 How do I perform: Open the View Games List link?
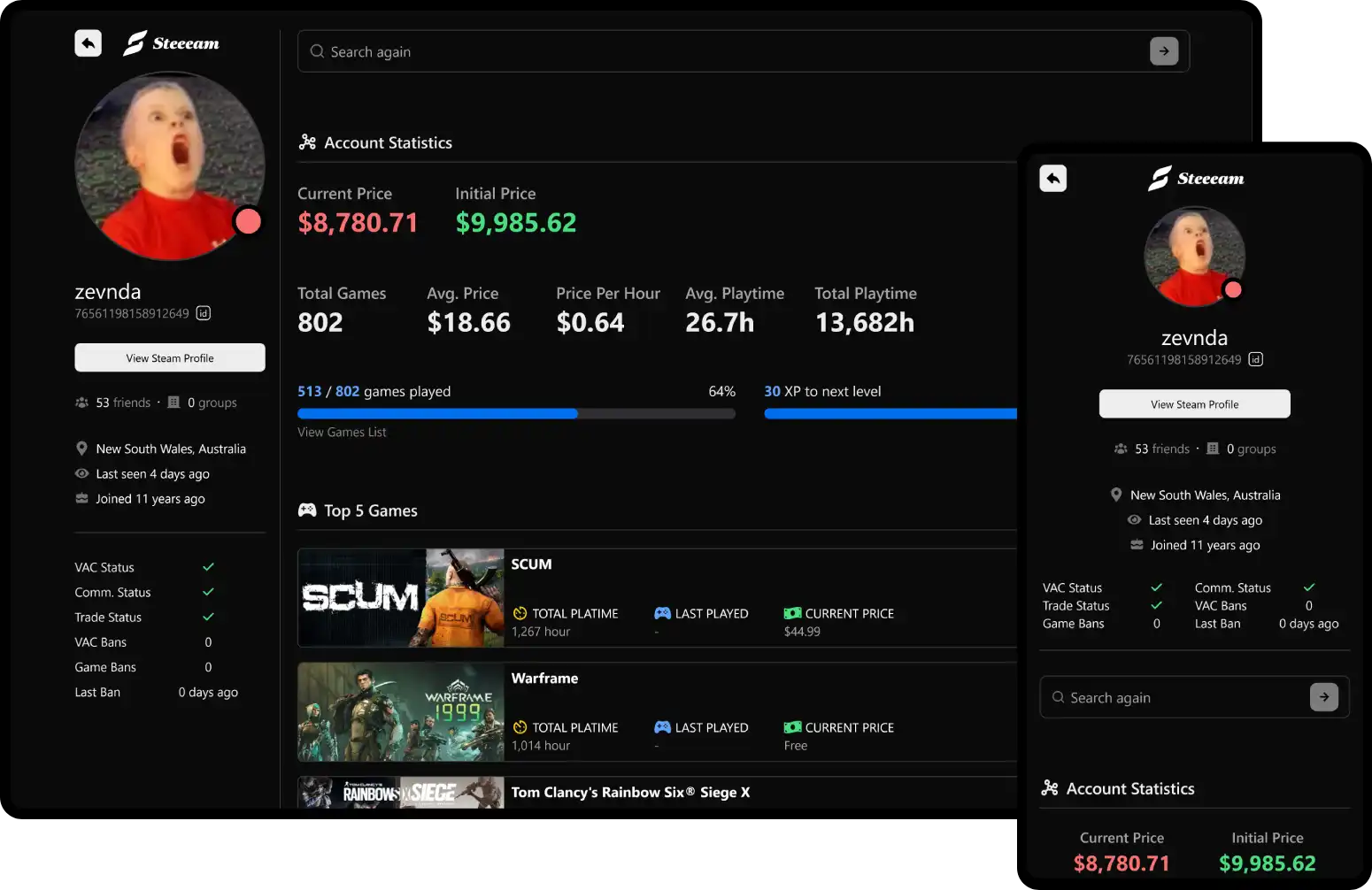coord(342,432)
